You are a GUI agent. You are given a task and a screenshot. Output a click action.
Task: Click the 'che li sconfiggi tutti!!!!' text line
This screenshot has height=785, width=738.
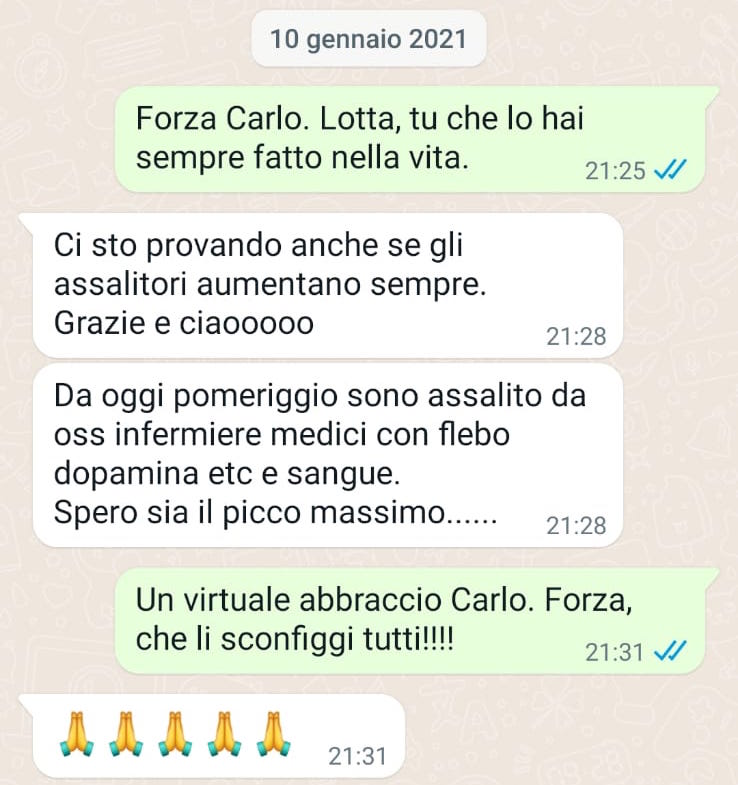click(x=295, y=639)
